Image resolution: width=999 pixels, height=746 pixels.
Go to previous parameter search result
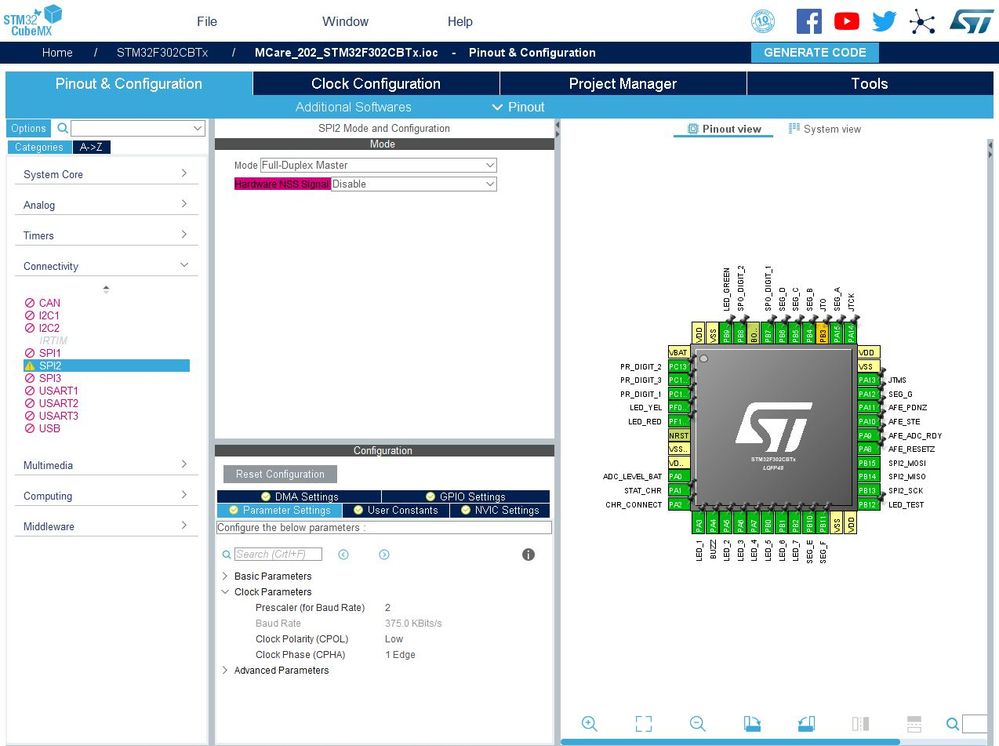pos(343,554)
